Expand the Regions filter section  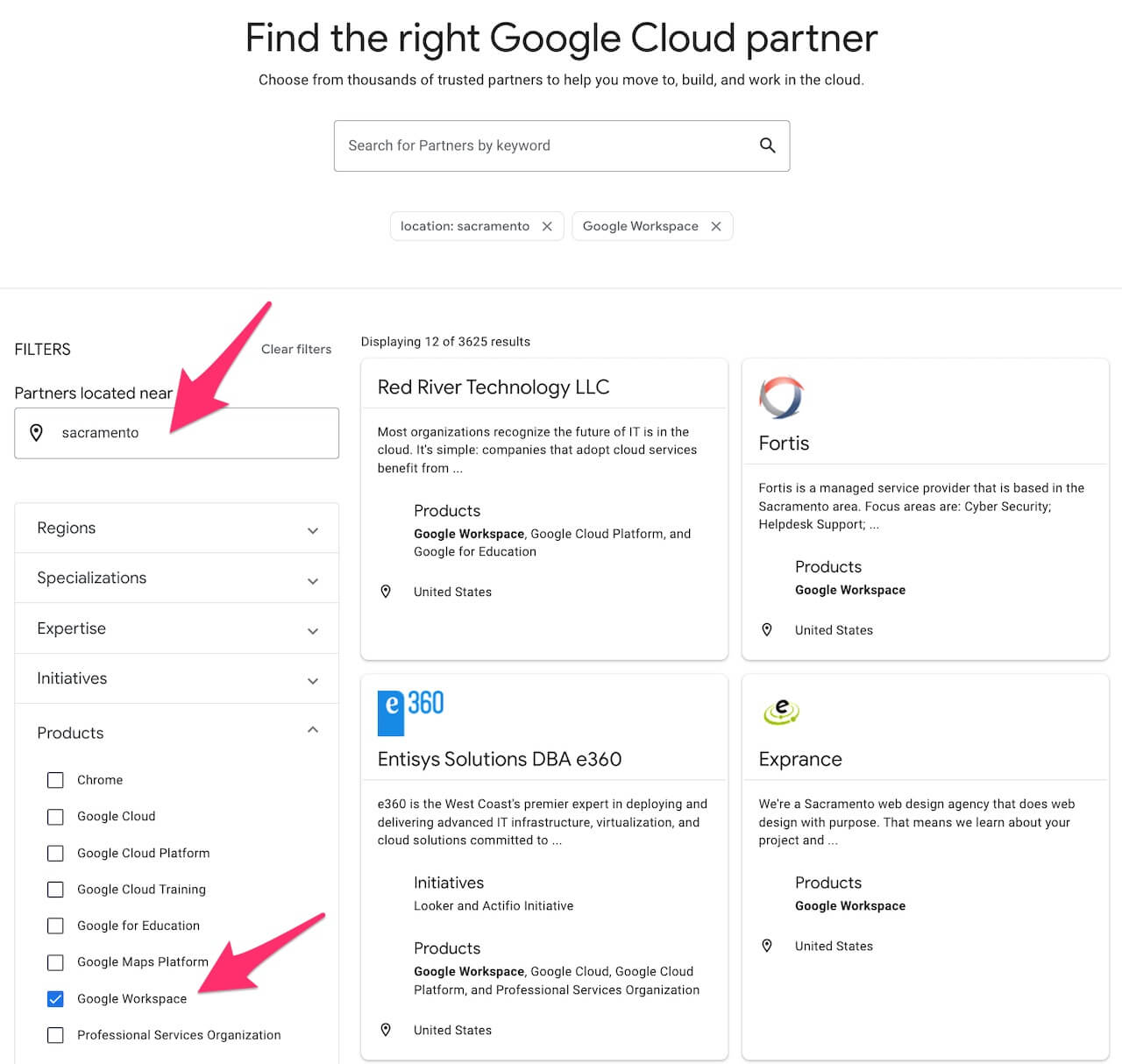coord(176,528)
